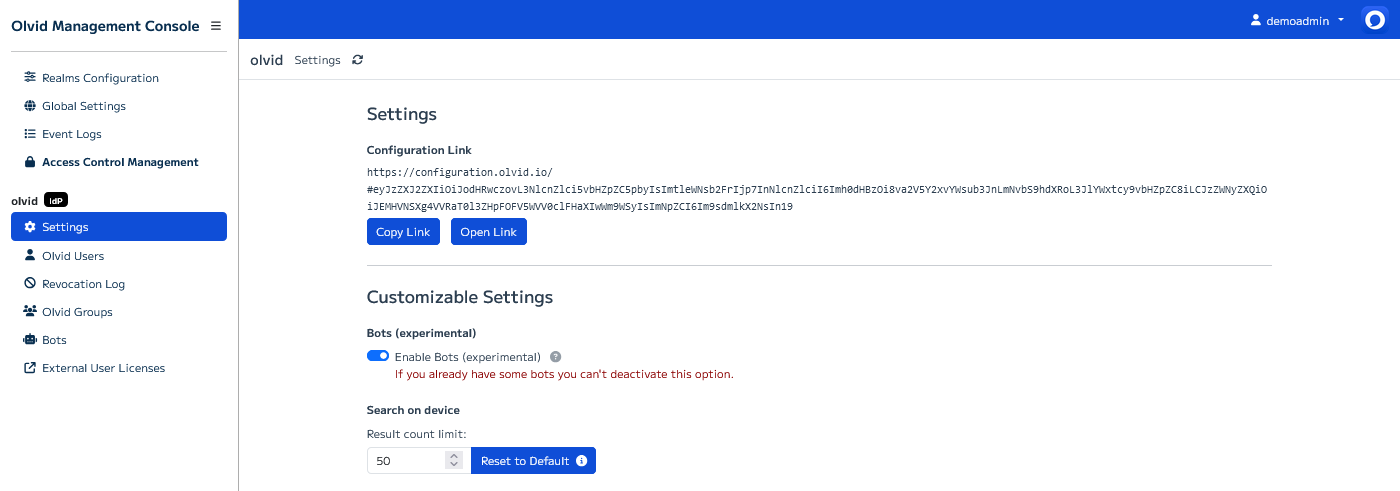Decrease result count with stepper down arrow

coord(454,465)
